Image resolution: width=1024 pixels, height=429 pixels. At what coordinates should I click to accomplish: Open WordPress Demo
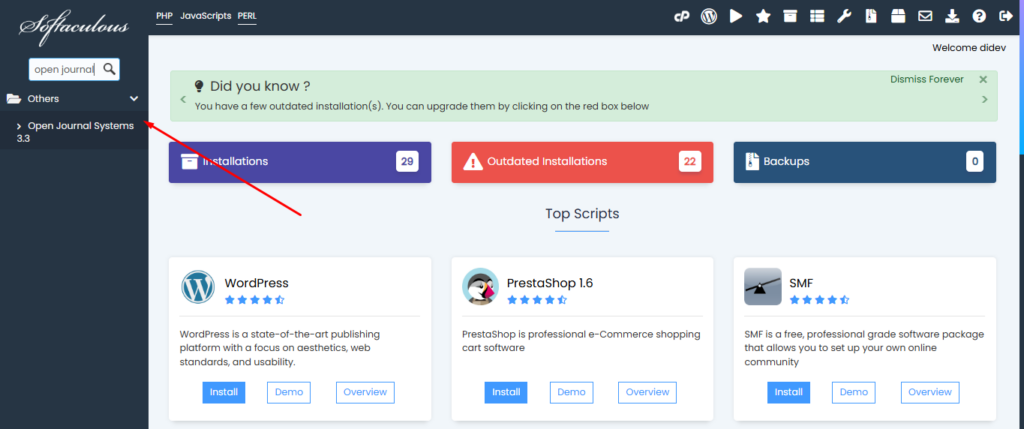289,392
